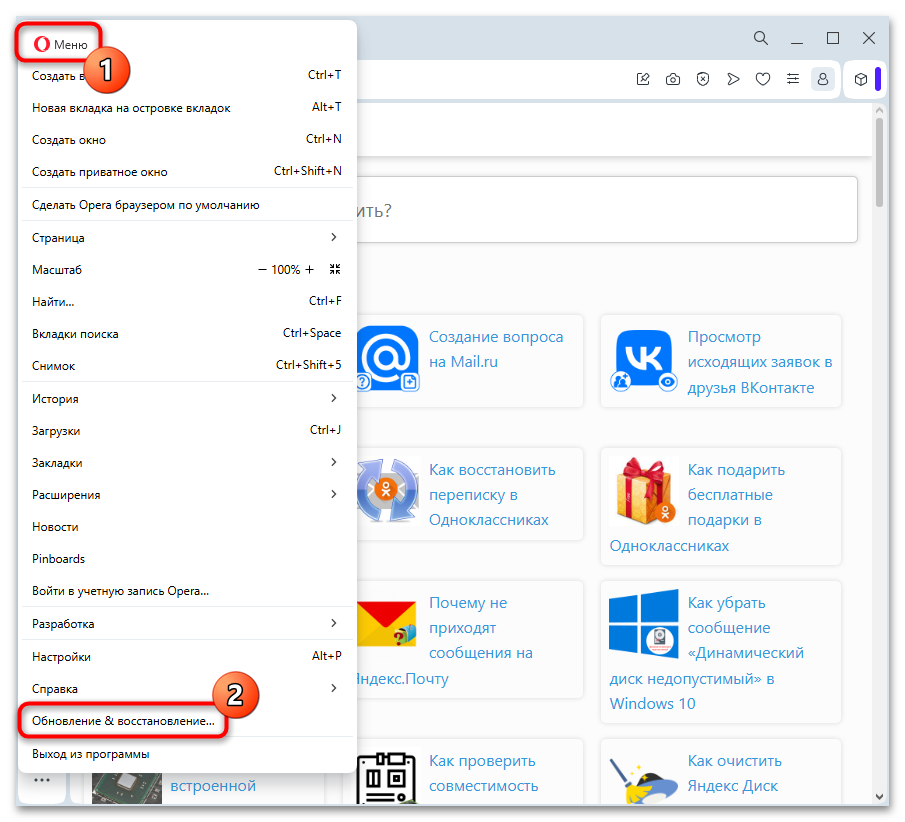Open Новости menu item
905x822 pixels.
[x=187, y=526]
